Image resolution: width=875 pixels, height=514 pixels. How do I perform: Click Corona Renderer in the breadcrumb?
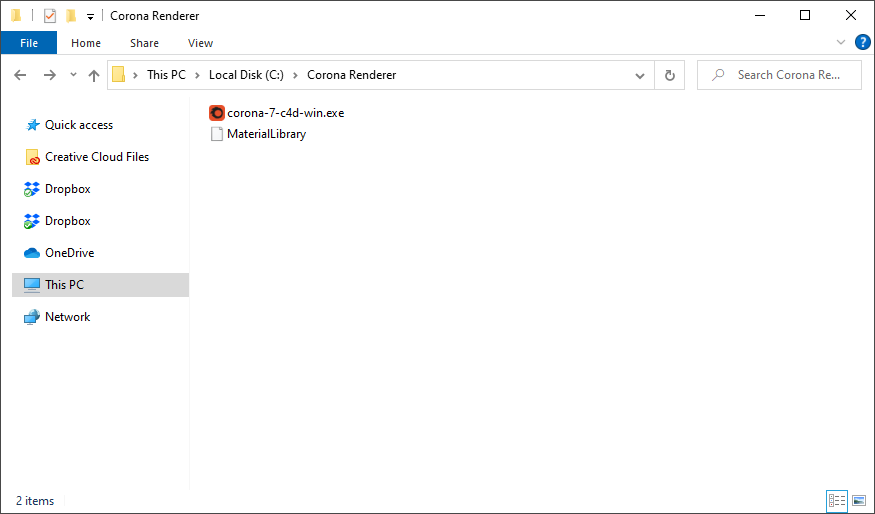pos(352,75)
